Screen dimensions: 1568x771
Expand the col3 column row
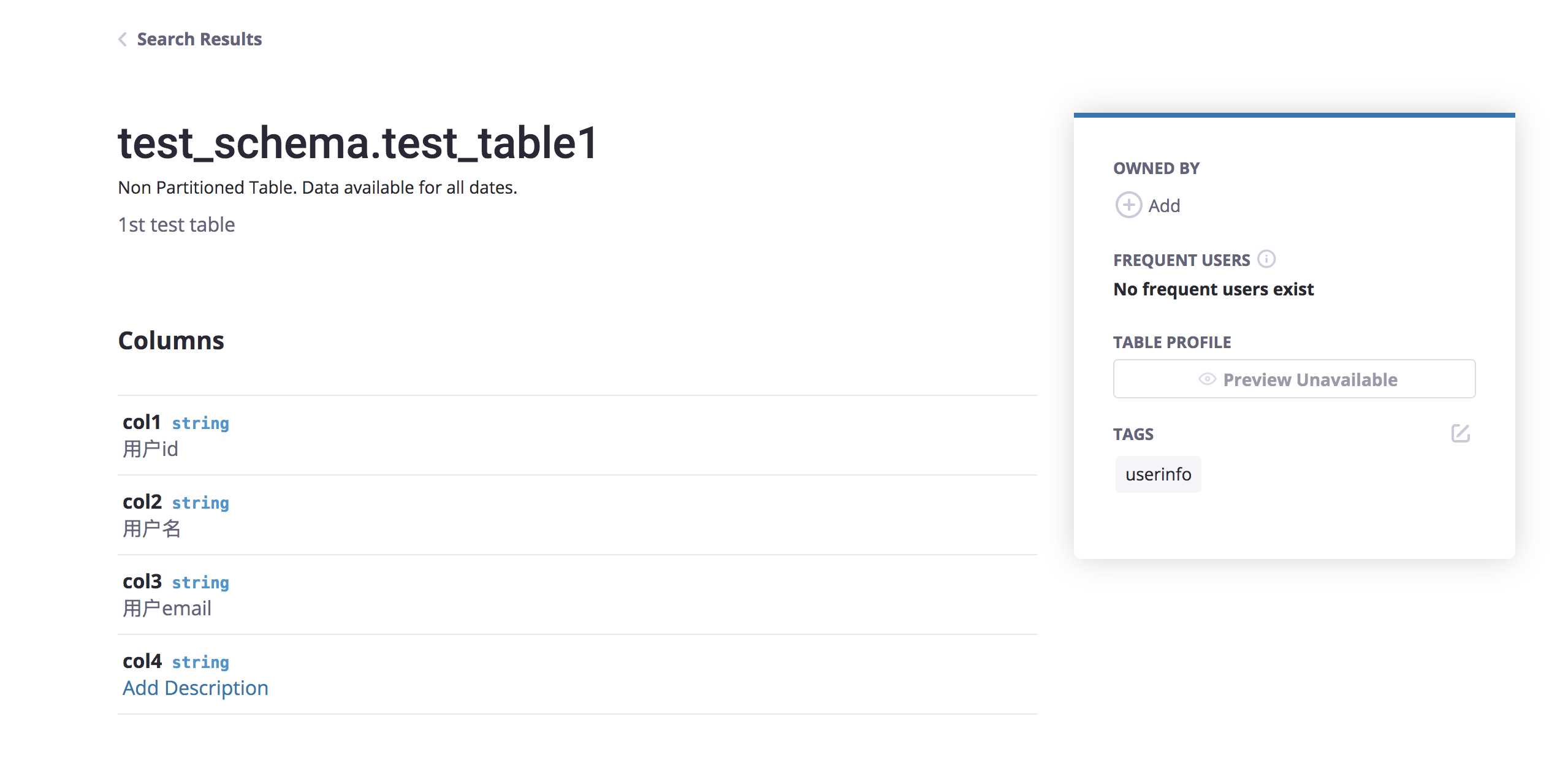577,594
